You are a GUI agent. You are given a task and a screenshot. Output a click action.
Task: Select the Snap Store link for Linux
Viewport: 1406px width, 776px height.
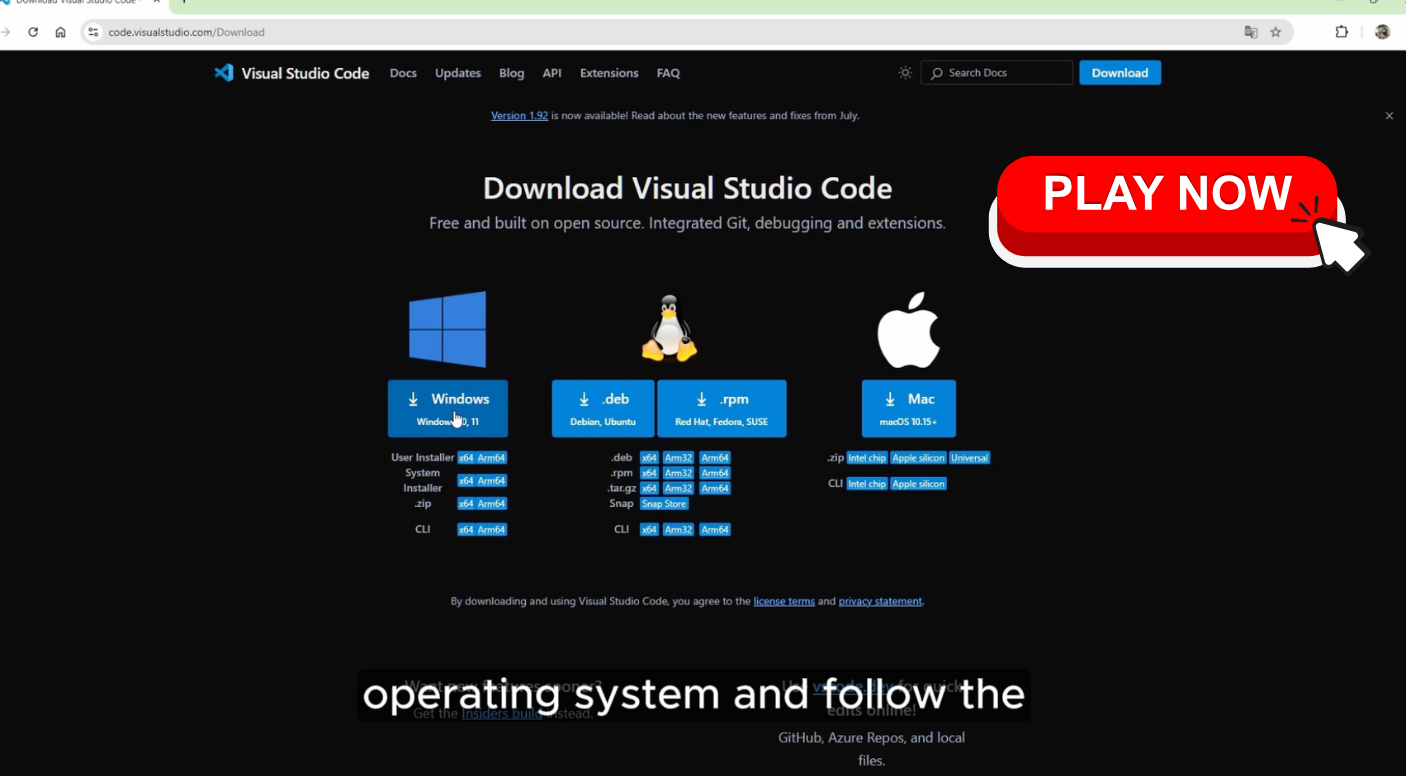(664, 504)
